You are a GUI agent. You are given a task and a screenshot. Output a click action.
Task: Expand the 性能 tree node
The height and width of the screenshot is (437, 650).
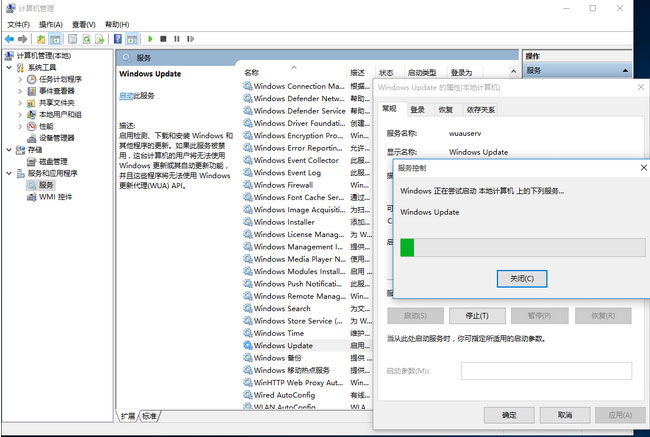point(20,126)
